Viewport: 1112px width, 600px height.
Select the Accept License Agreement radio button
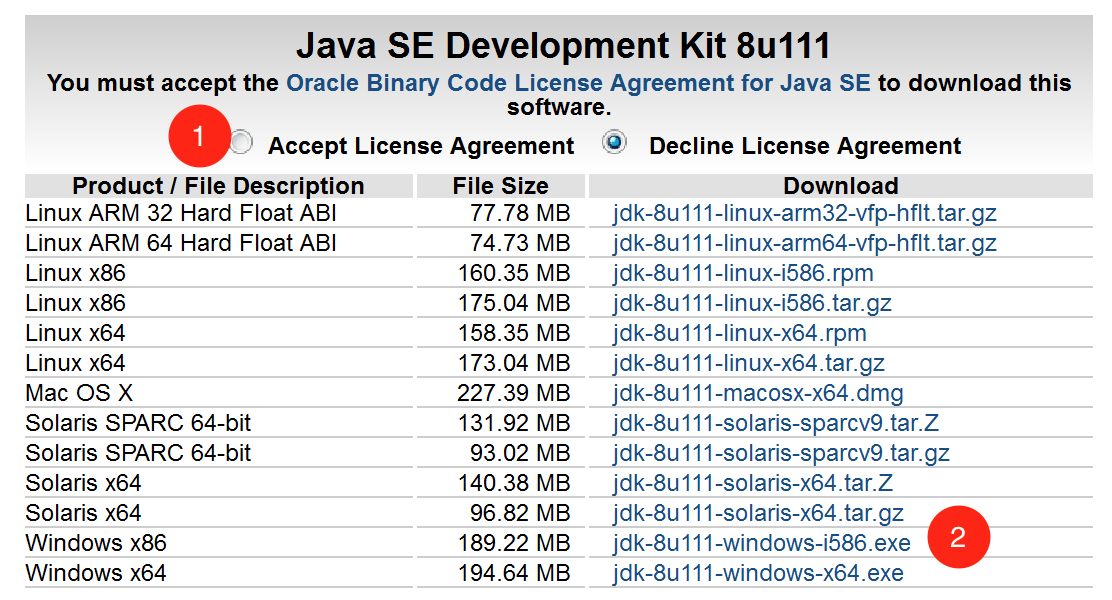point(241,143)
